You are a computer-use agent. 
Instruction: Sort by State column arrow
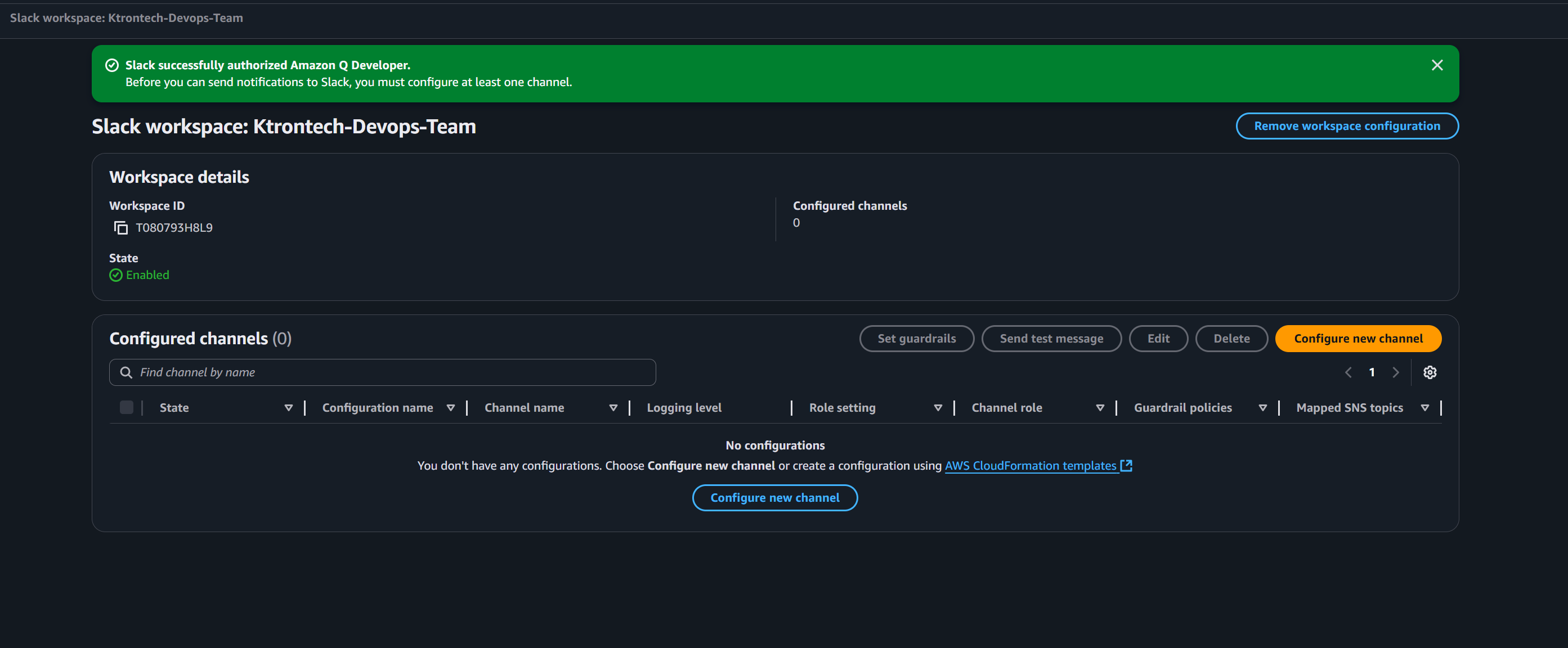pos(289,408)
